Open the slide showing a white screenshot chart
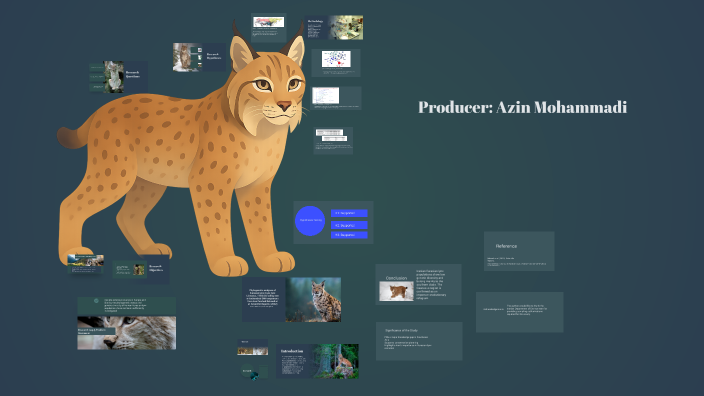Image resolution: width=704 pixels, height=396 pixels. 336,98
